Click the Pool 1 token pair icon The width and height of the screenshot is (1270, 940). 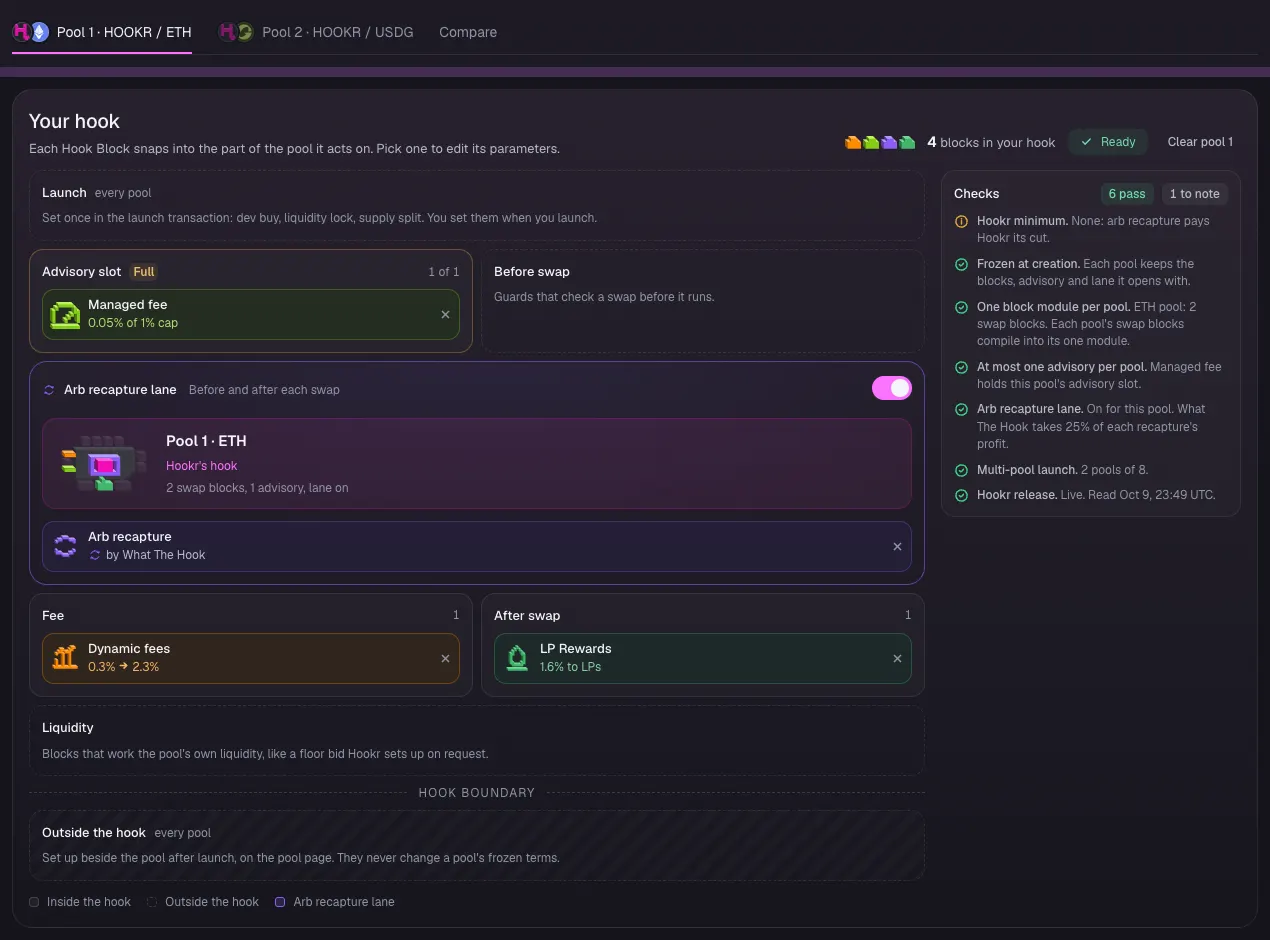pyautogui.click(x=30, y=32)
